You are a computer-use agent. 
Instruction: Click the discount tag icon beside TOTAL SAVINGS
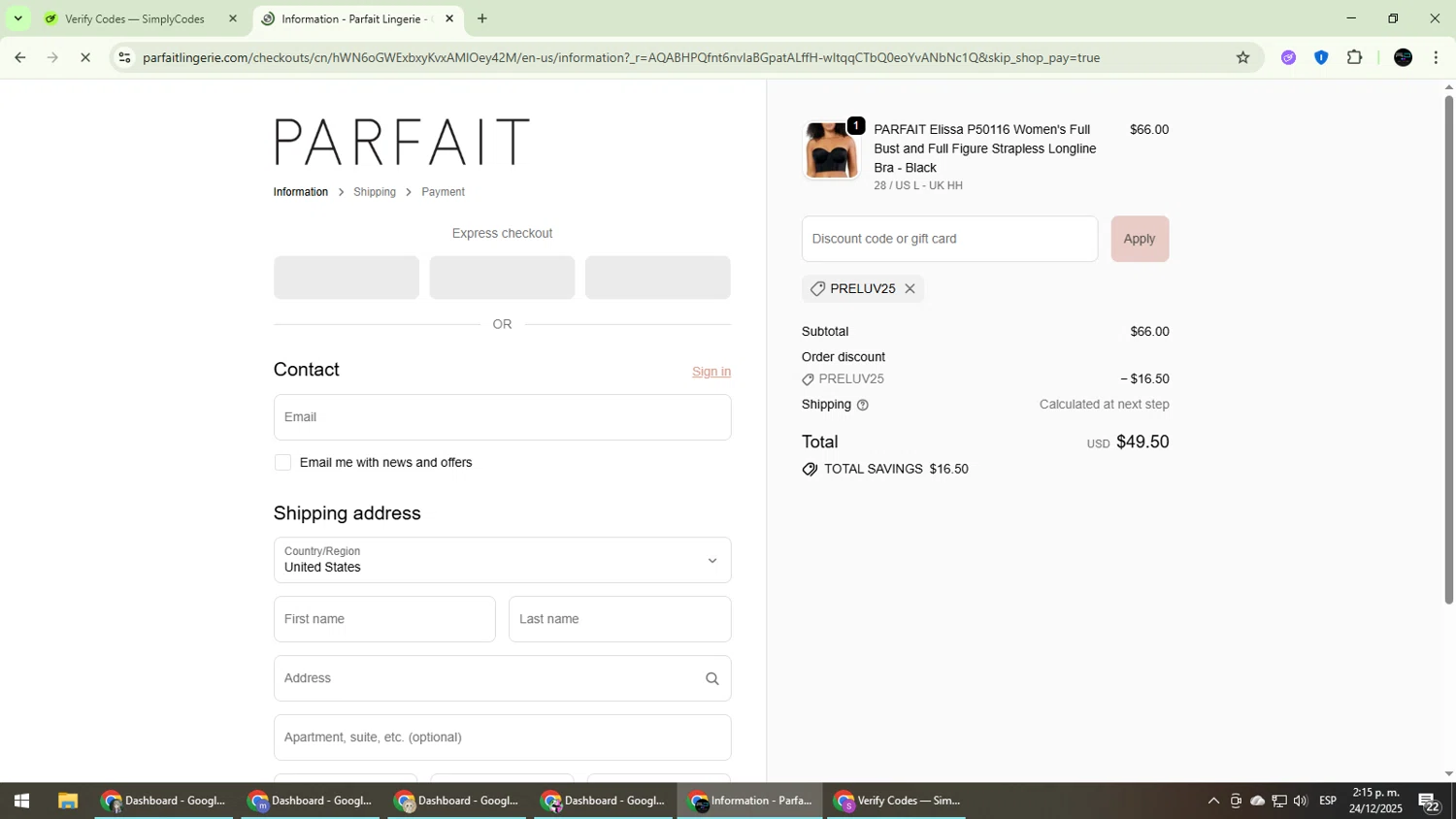(810, 470)
